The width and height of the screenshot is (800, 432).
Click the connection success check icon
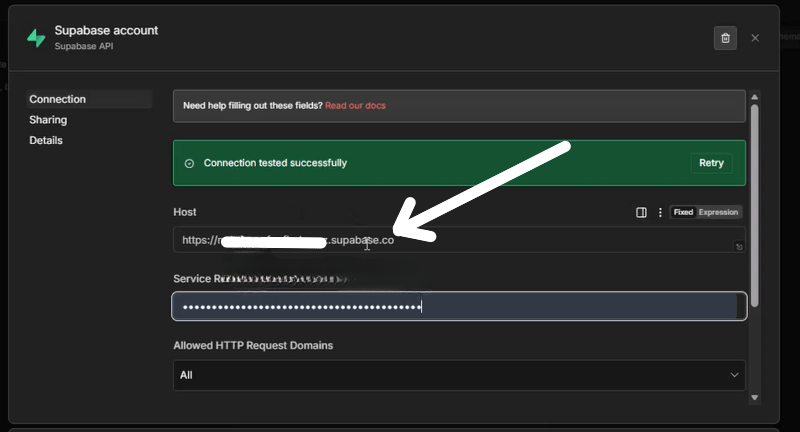(x=189, y=163)
